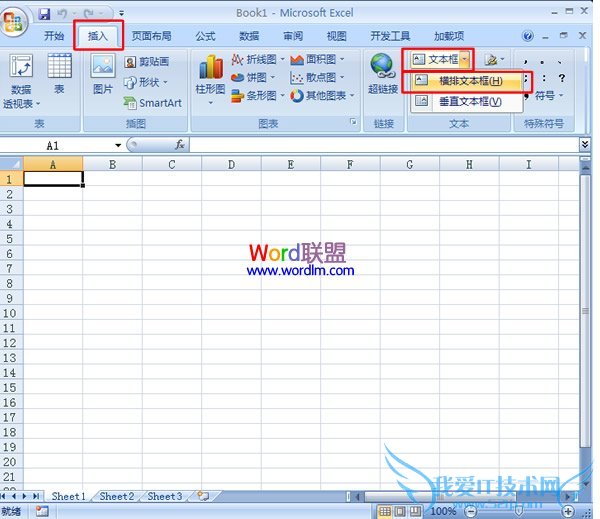Select the Insert (插入) tab
600x519 pixels.
[x=98, y=36]
